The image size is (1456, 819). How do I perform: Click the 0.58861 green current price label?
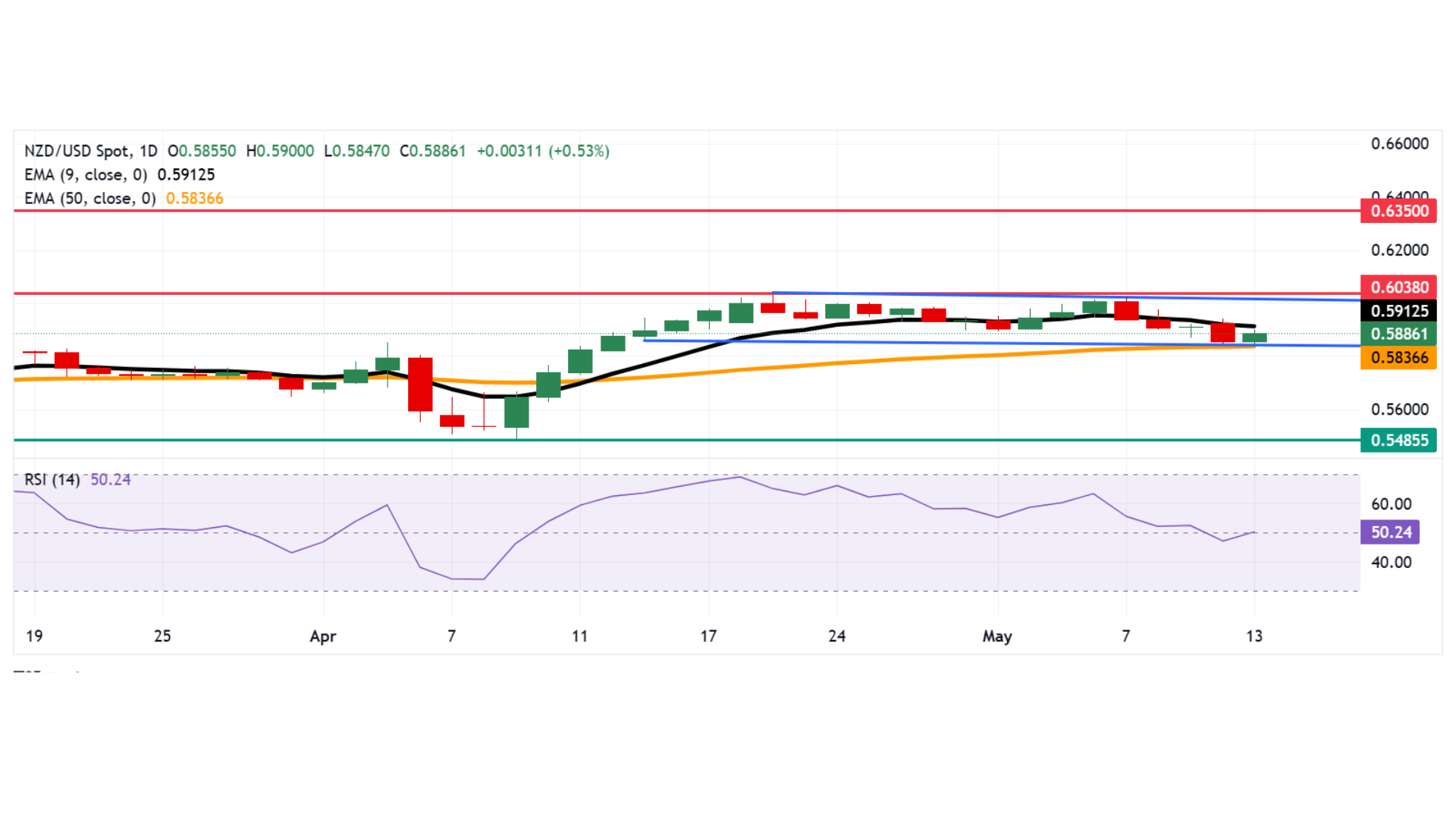click(1399, 334)
